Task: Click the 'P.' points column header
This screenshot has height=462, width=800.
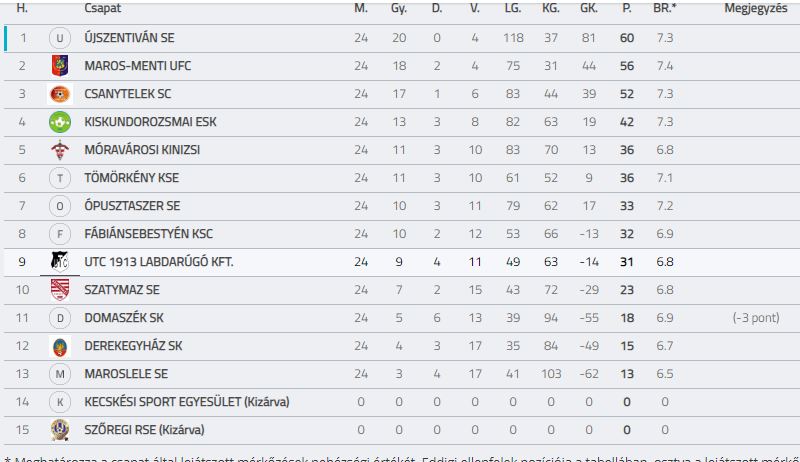Action: point(627,8)
